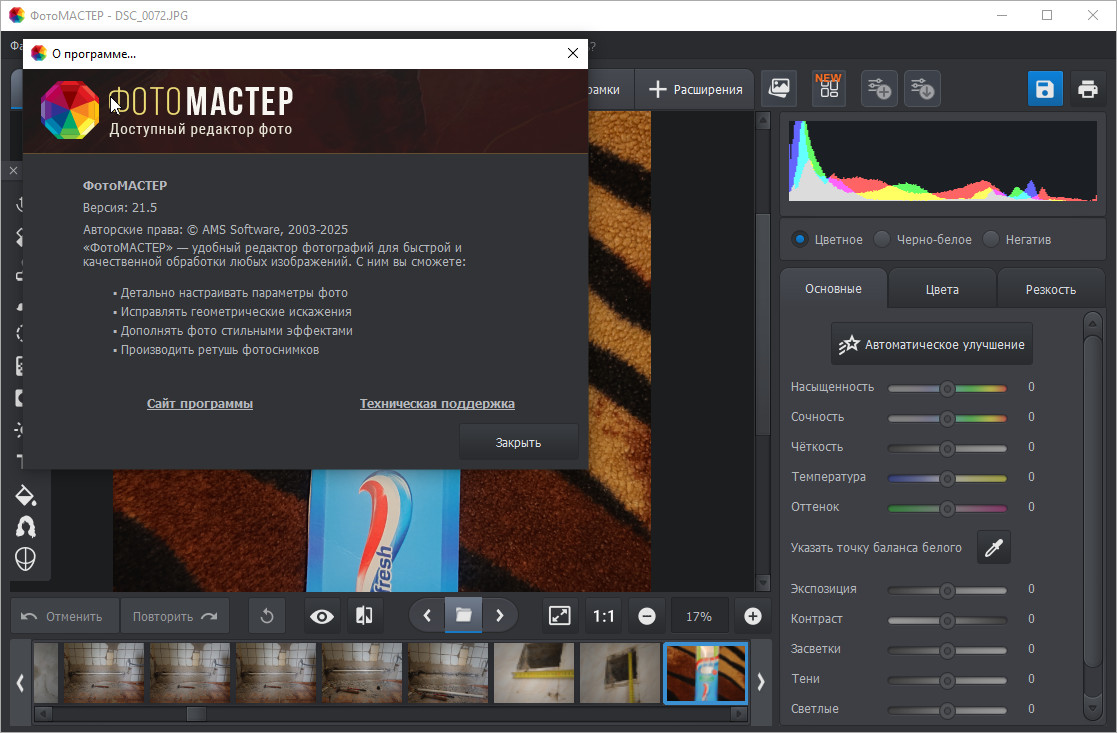Click the zoom in plus icon
Screen dimensions: 1117x733
[x=753, y=616]
